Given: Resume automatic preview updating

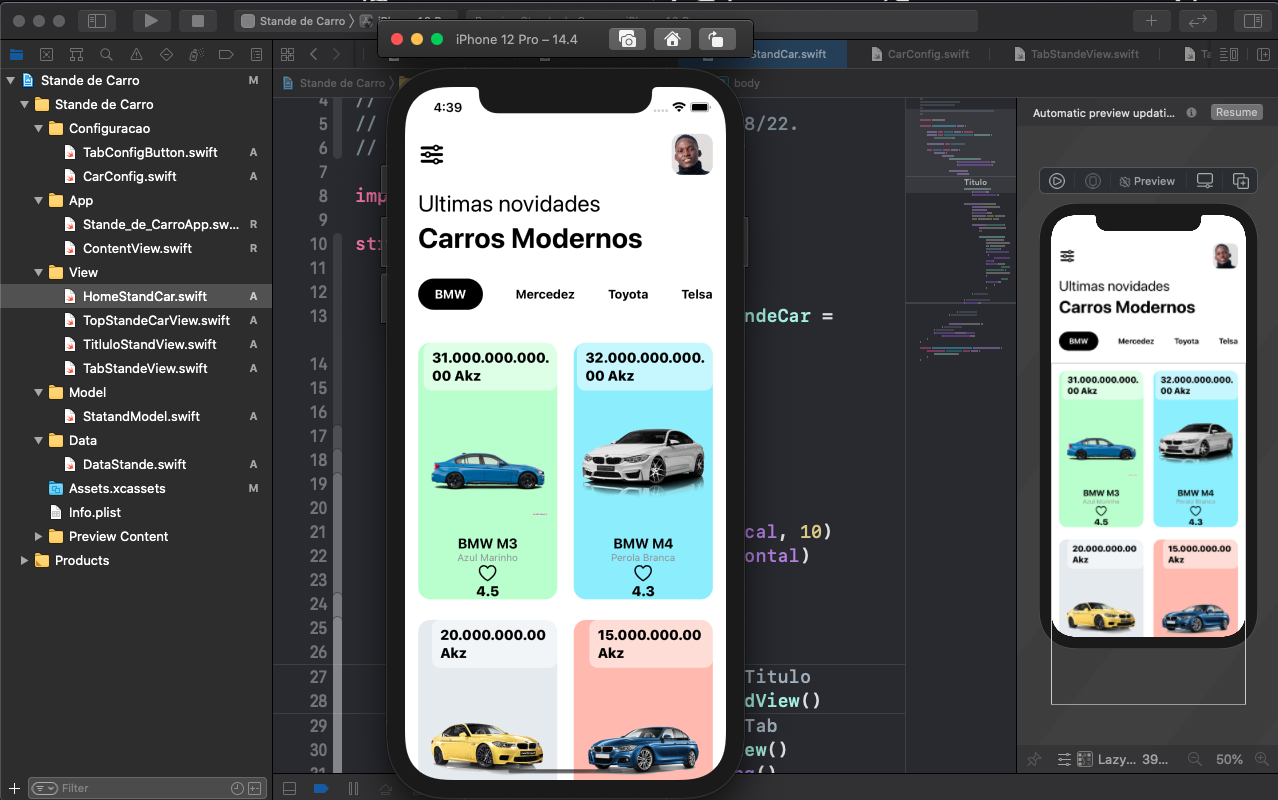Looking at the screenshot, I should point(1237,112).
